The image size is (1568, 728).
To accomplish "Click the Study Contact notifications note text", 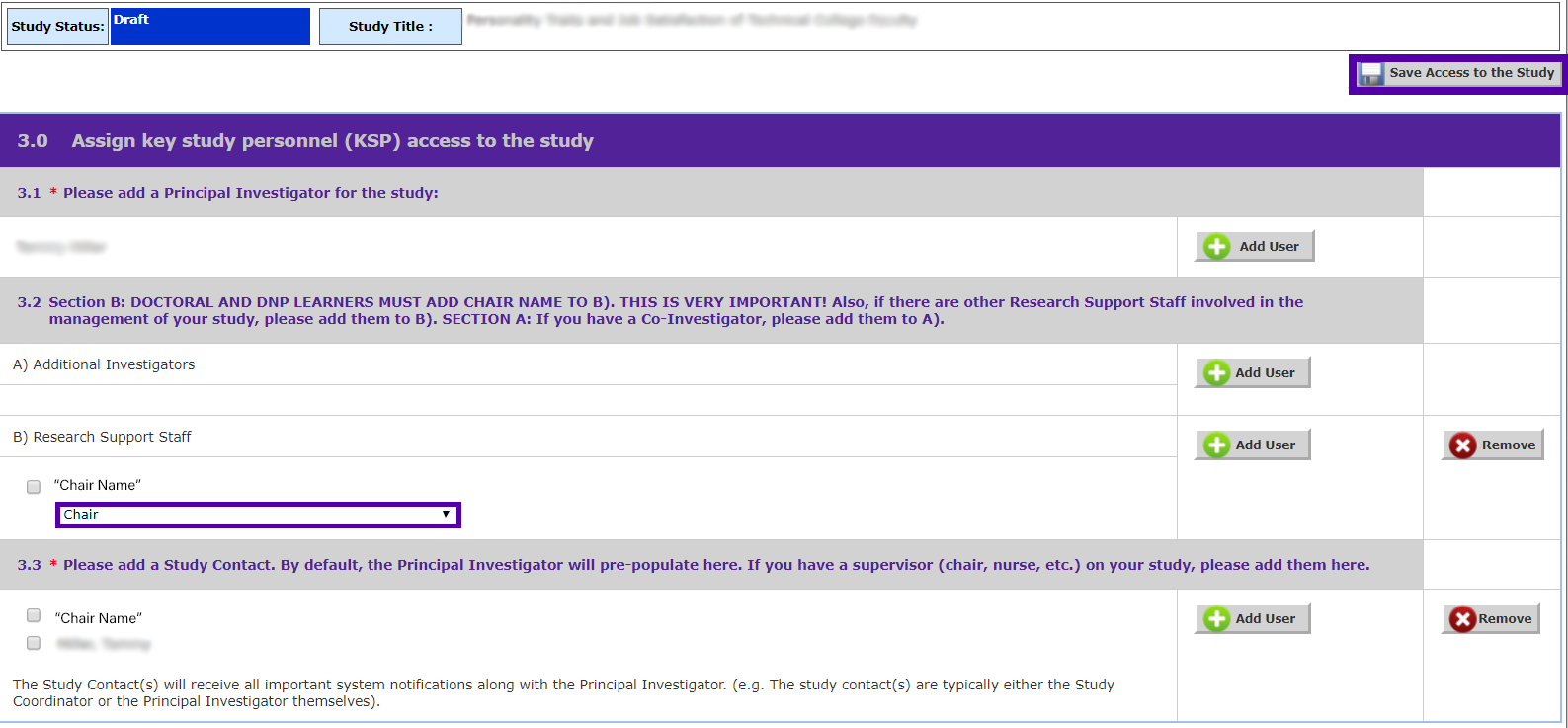I will (563, 693).
